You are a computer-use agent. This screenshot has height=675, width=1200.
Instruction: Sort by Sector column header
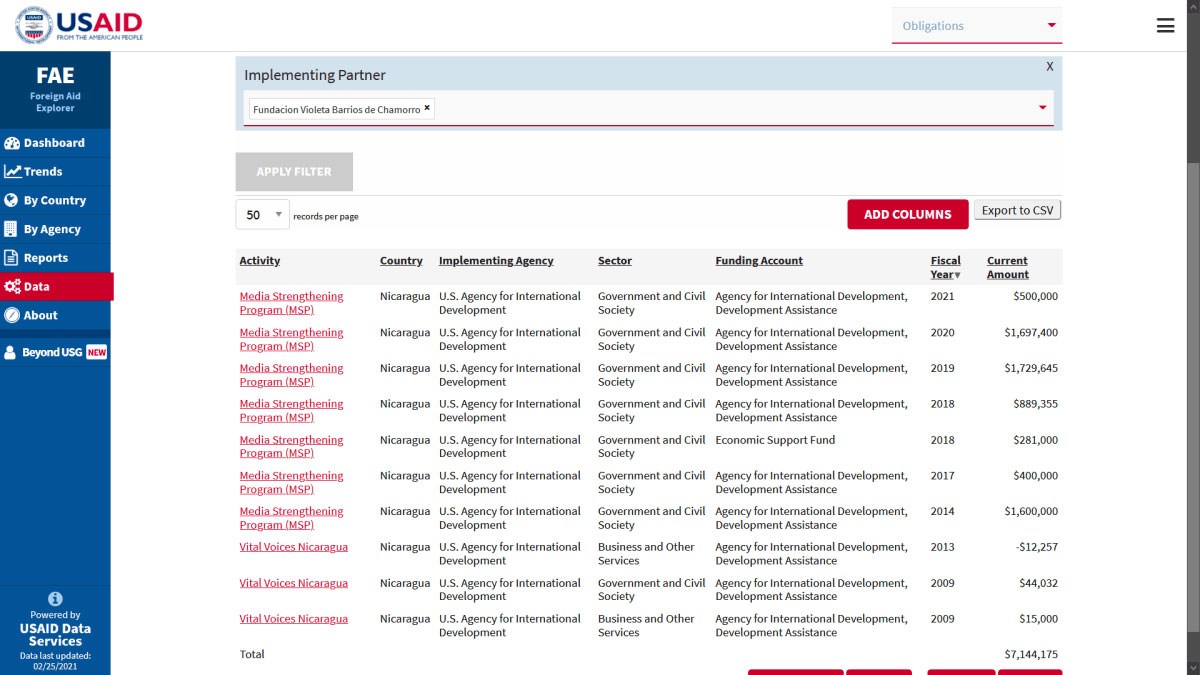click(x=615, y=261)
